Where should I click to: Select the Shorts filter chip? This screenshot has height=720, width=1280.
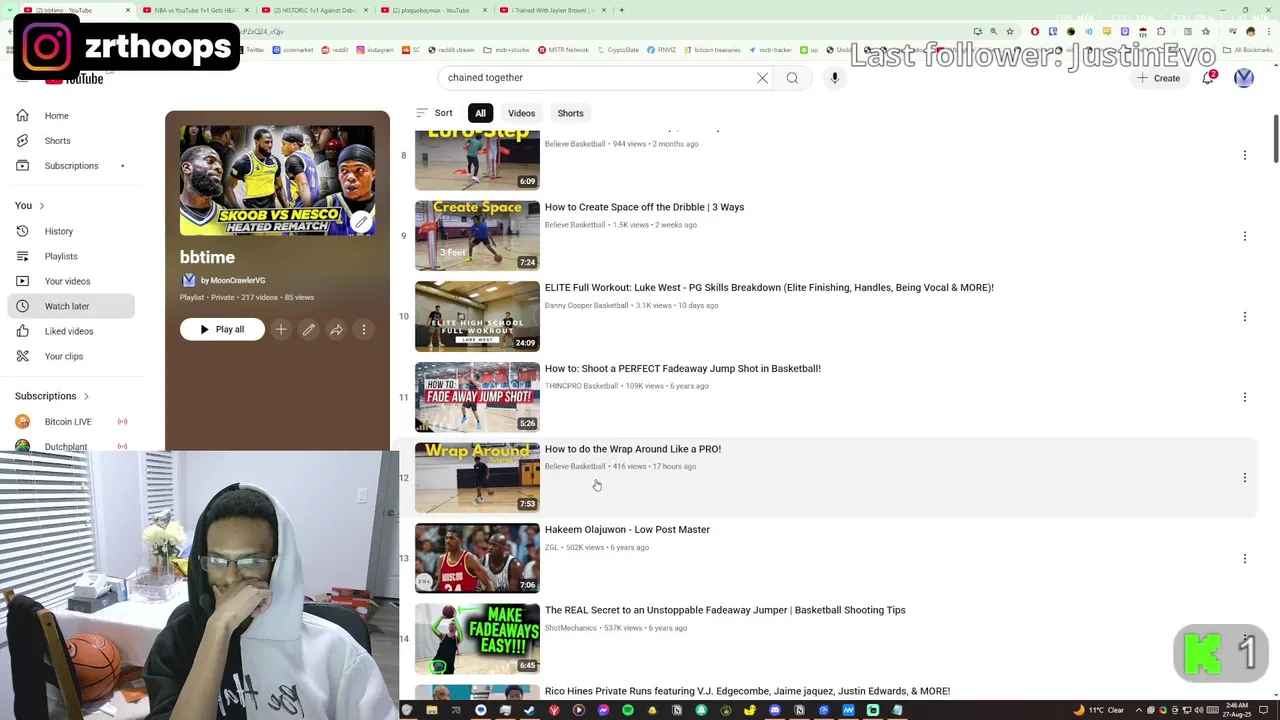pos(570,113)
